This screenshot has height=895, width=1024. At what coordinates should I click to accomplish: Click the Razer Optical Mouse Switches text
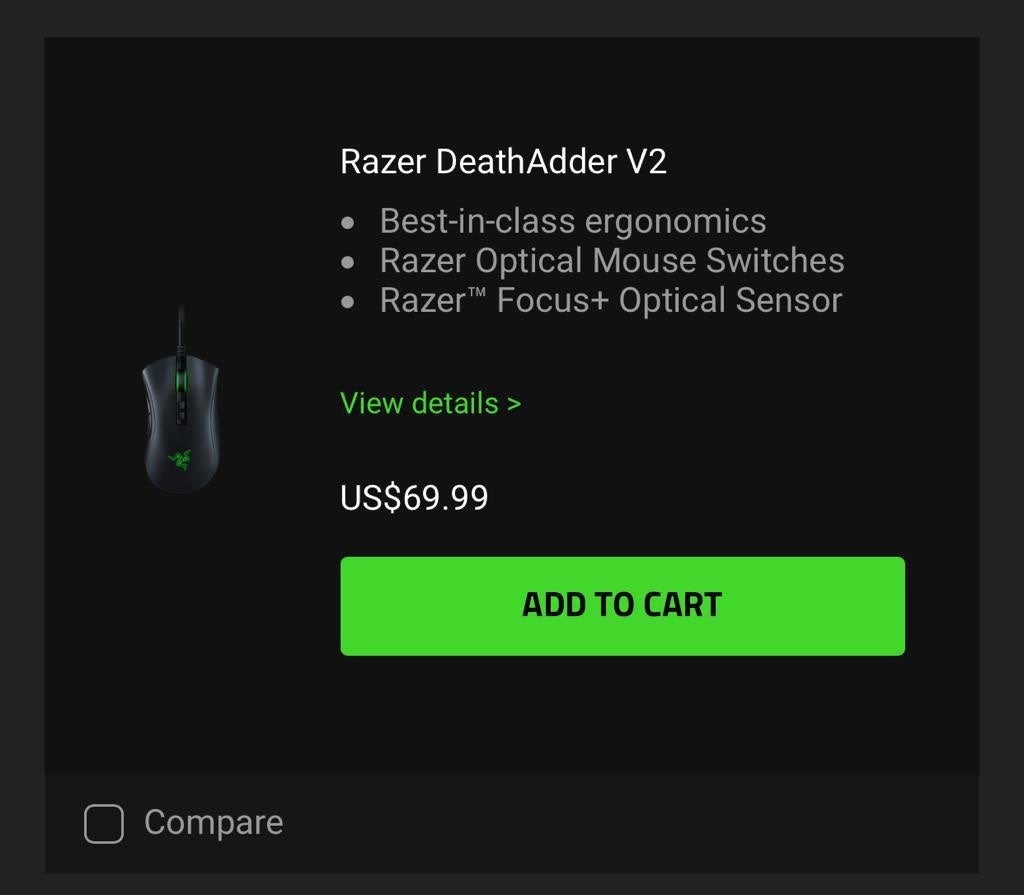[x=612, y=261]
